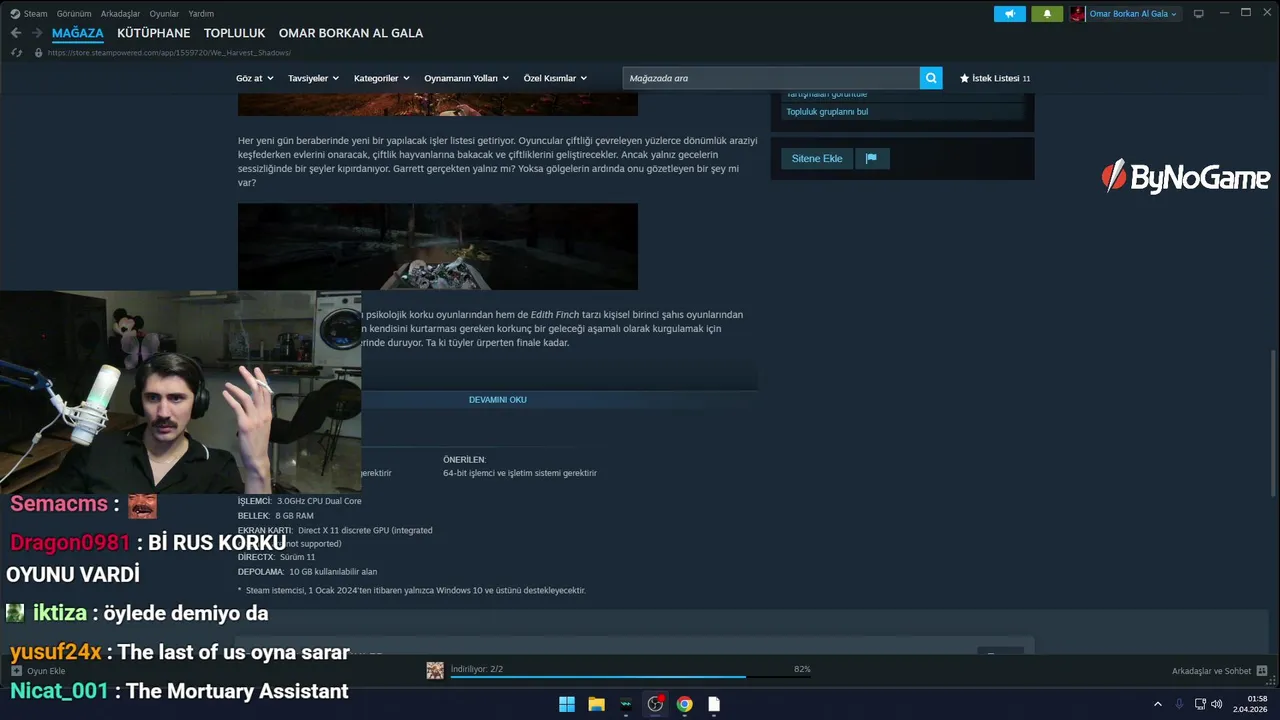The height and width of the screenshot is (720, 1280).
Task: Reload the store page
Action: click(16, 53)
